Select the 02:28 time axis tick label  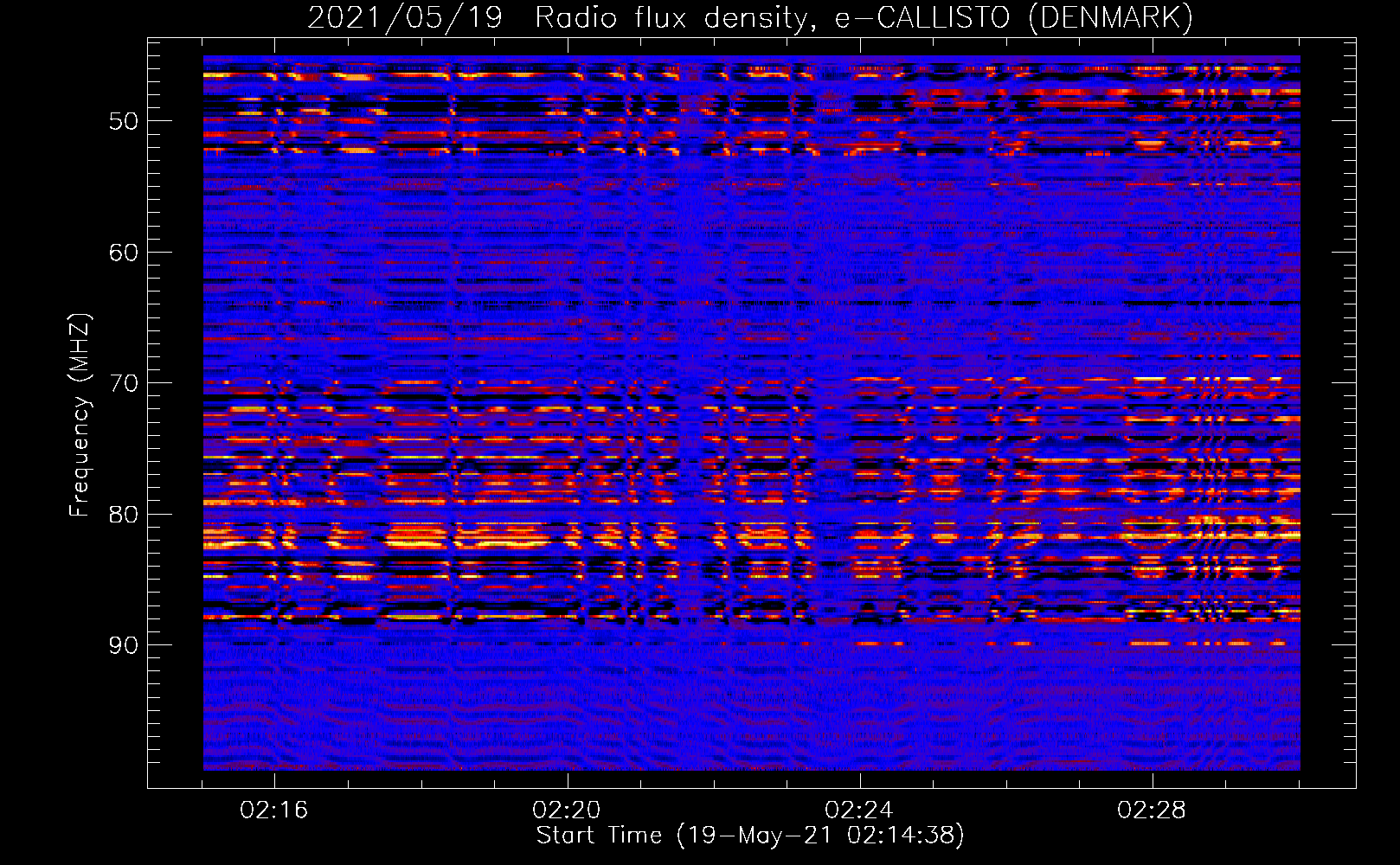click(1152, 811)
